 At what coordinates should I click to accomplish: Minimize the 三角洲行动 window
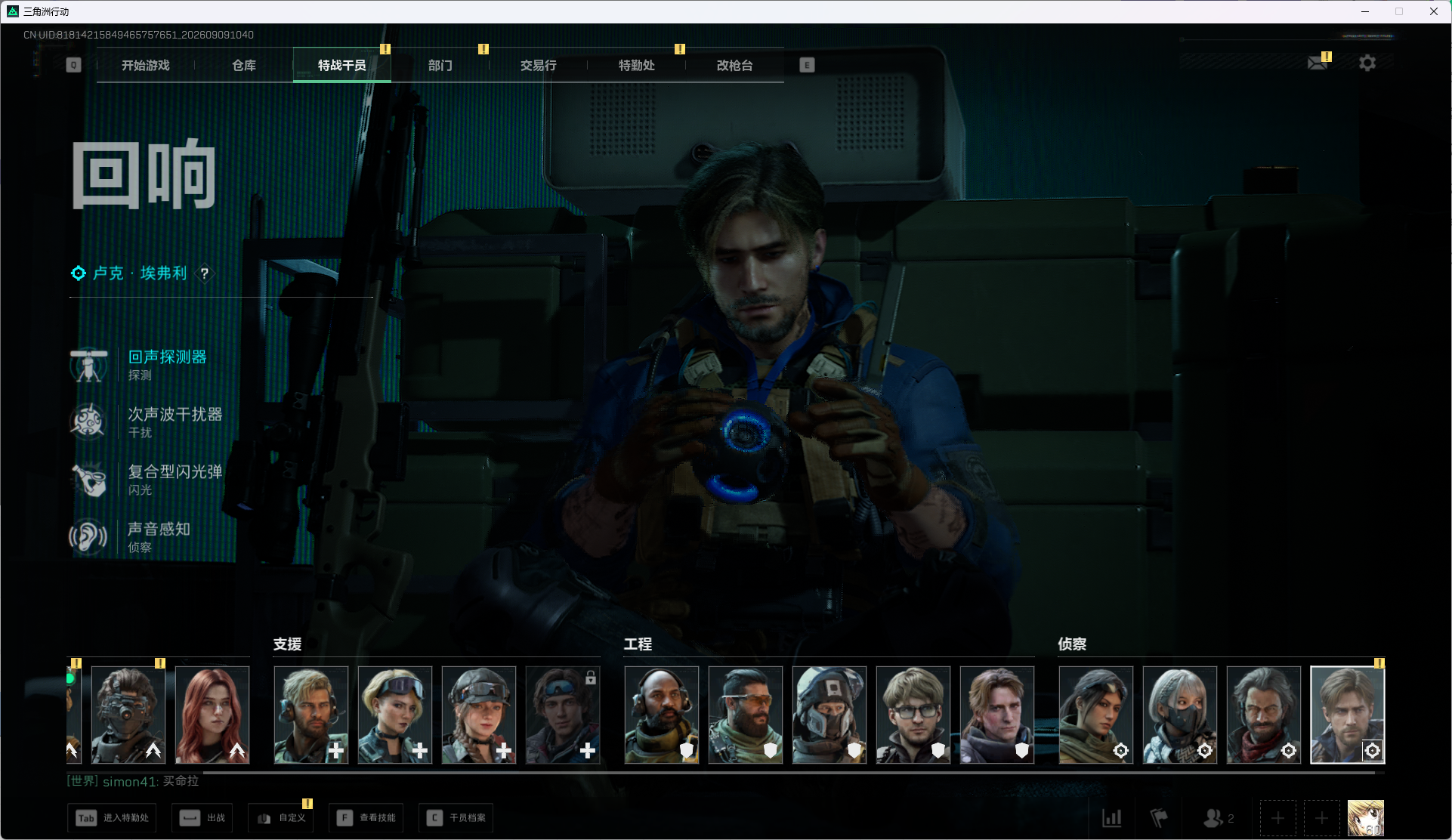click(x=1365, y=11)
